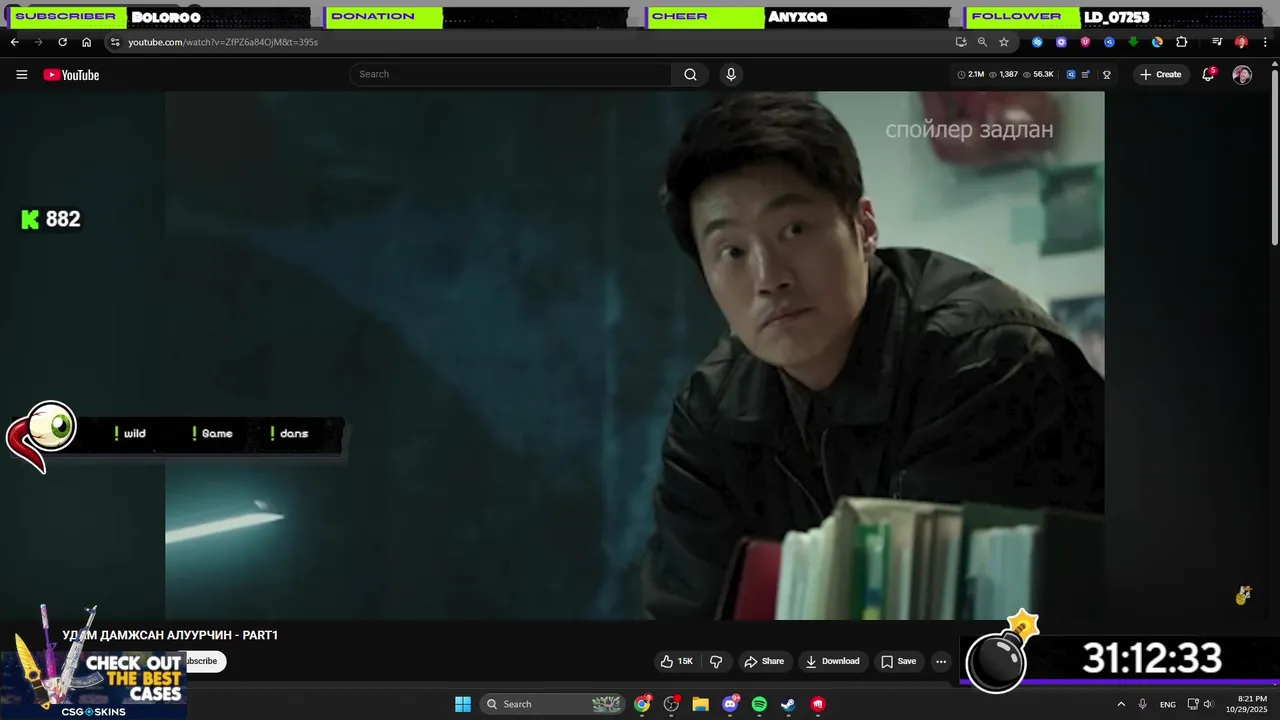The image size is (1280, 720).
Task: Open the Create menu
Action: [1160, 74]
